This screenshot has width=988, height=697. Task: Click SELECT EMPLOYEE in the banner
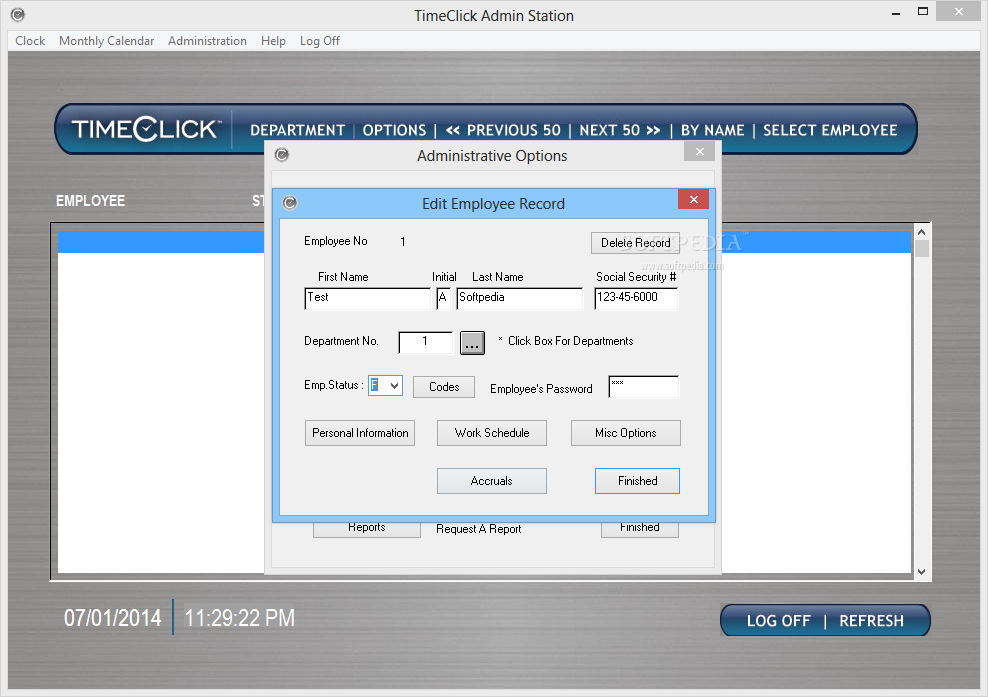[x=830, y=130]
